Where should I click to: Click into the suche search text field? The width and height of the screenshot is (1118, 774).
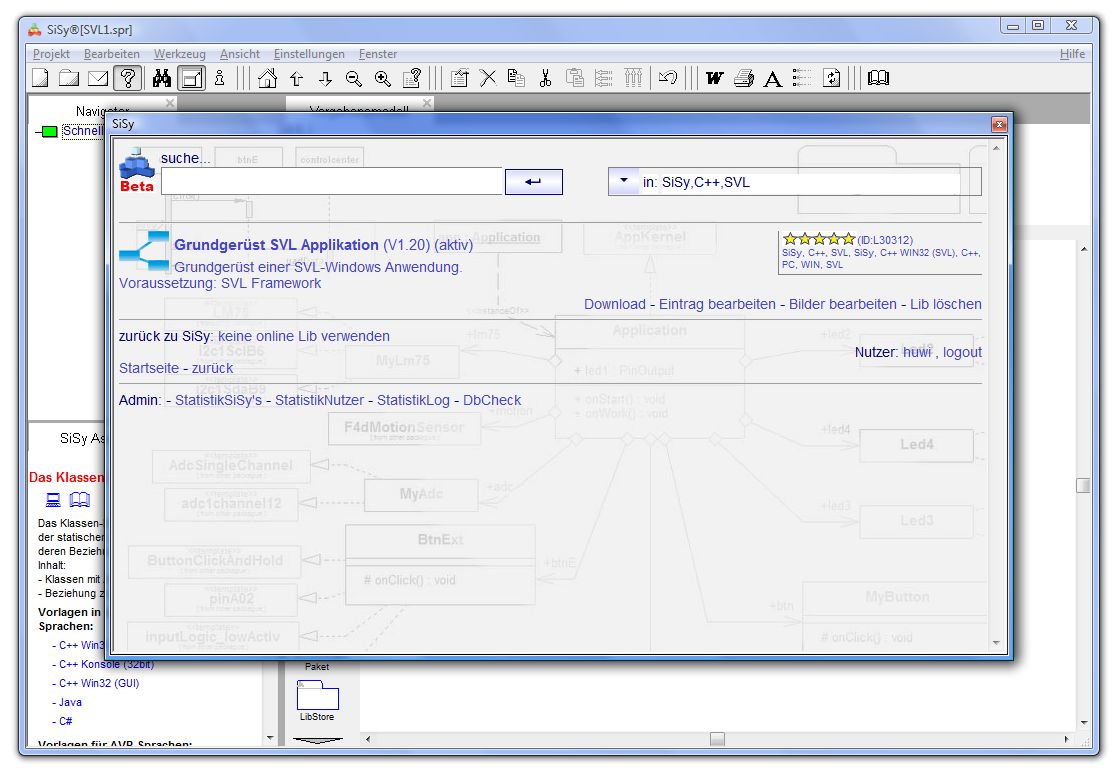331,181
